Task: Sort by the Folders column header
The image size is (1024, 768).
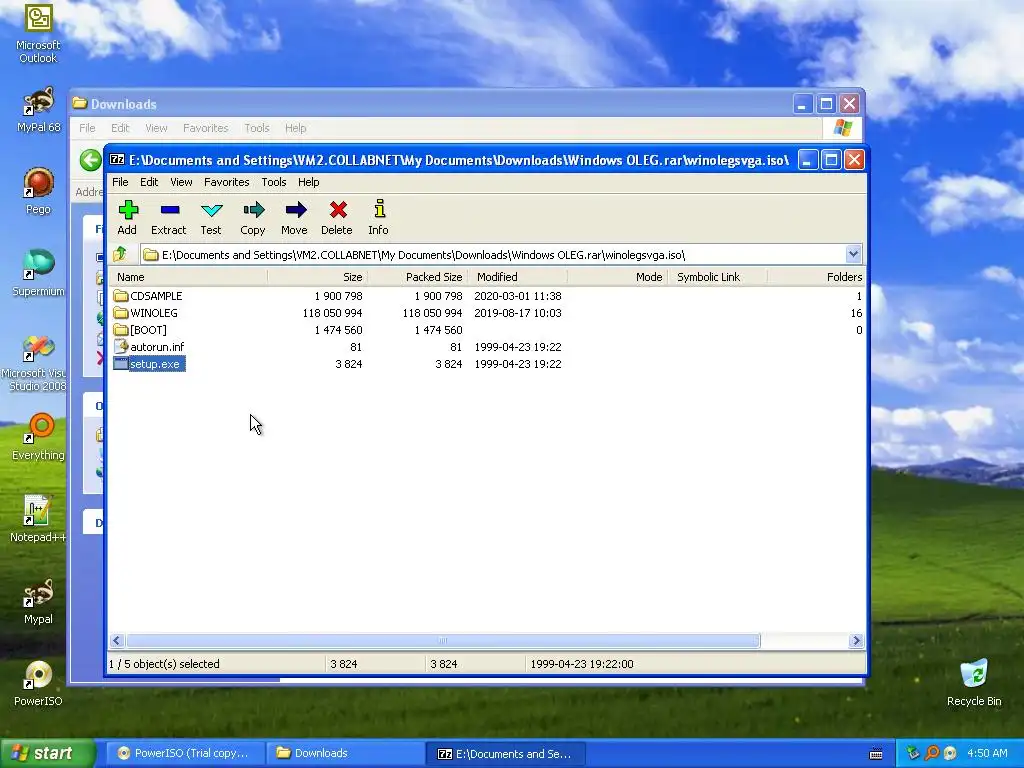Action: point(816,277)
